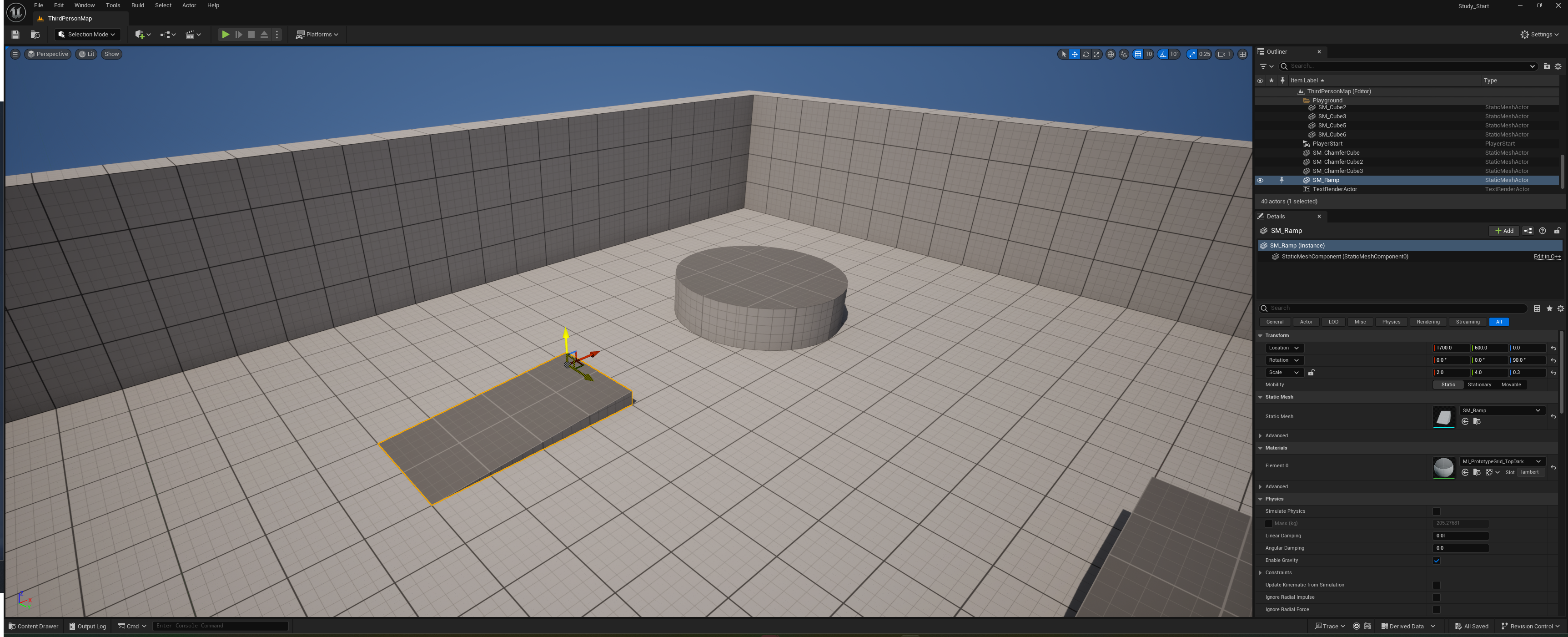The height and width of the screenshot is (637, 1568).
Task: Open the Actor menu
Action: pos(189,5)
